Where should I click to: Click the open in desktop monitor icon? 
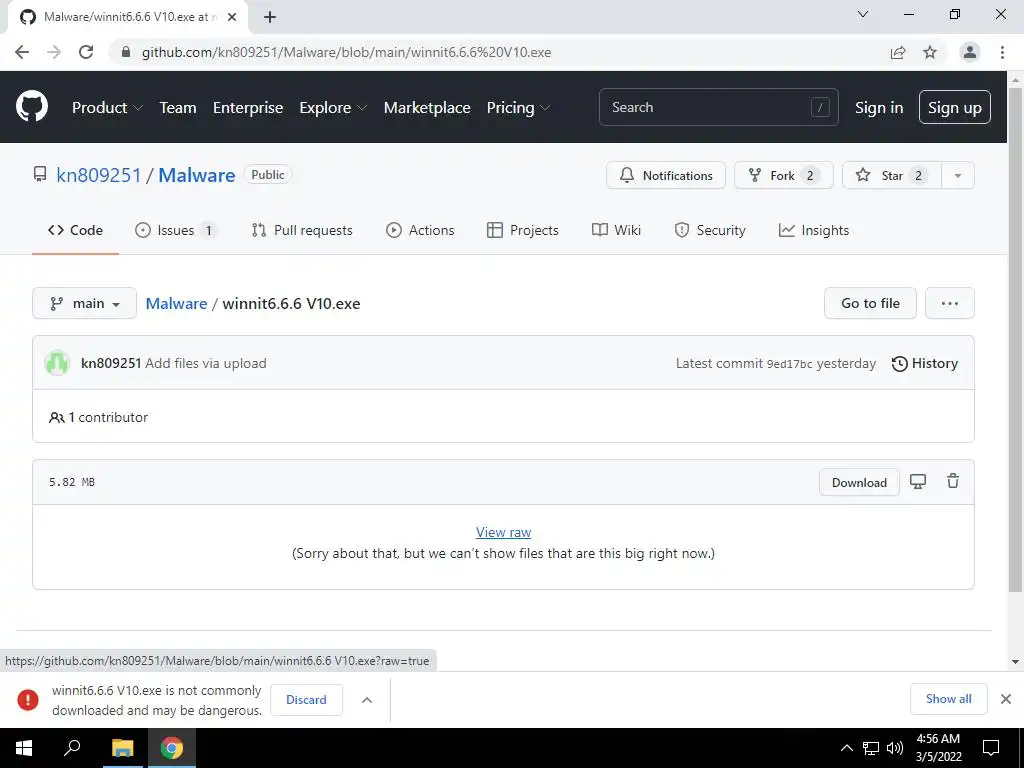tap(918, 482)
